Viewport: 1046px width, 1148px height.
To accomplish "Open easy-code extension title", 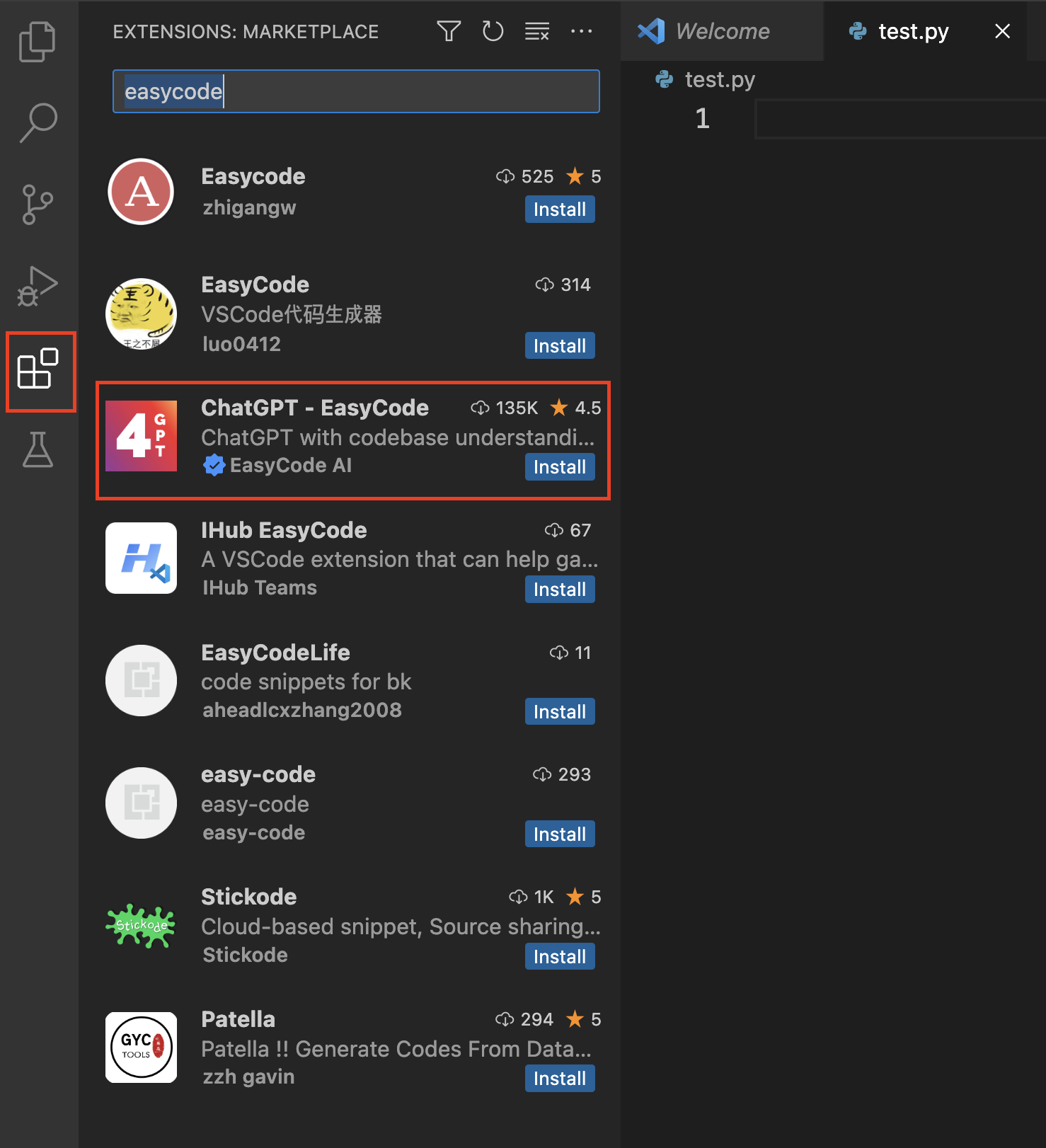I will (258, 774).
